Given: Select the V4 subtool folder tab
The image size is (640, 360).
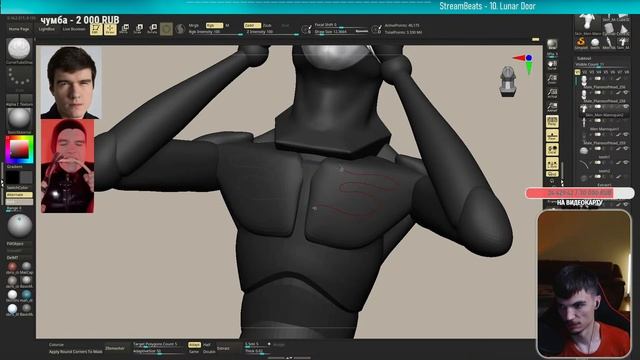Looking at the screenshot, I should (x=599, y=72).
